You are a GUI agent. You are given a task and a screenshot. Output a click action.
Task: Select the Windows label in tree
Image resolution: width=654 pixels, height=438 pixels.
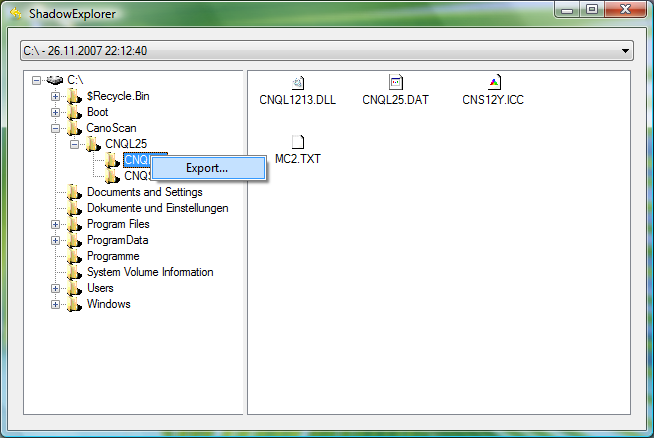coord(108,304)
